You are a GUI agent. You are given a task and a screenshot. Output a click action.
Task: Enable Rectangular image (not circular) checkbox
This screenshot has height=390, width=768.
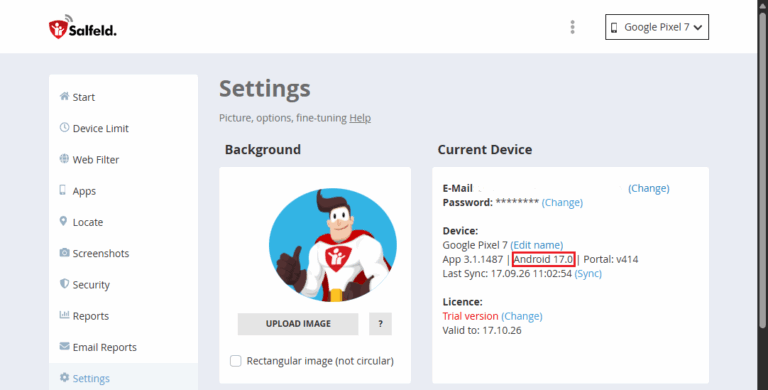236,361
